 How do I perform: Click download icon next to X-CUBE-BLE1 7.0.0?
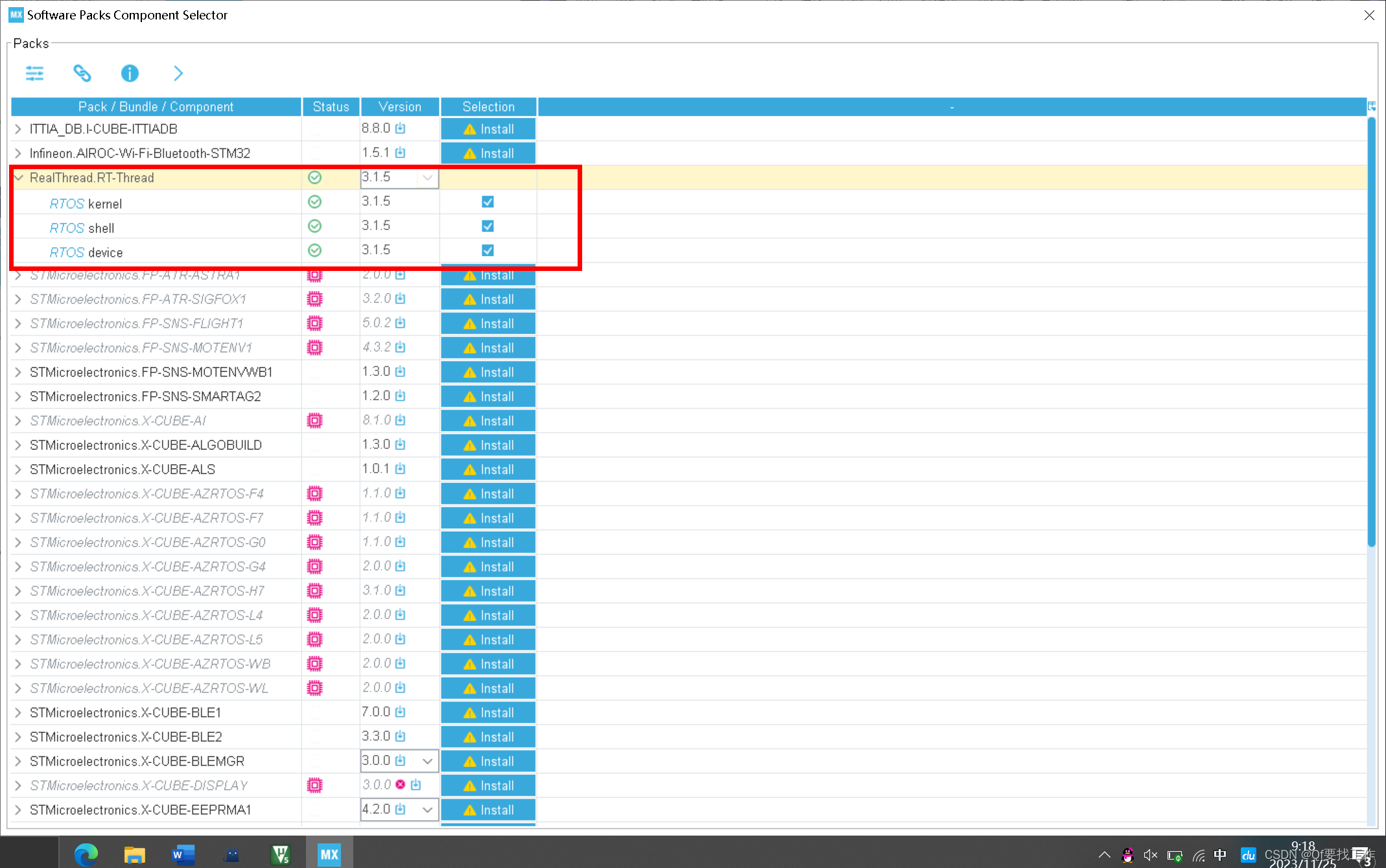pyautogui.click(x=401, y=712)
